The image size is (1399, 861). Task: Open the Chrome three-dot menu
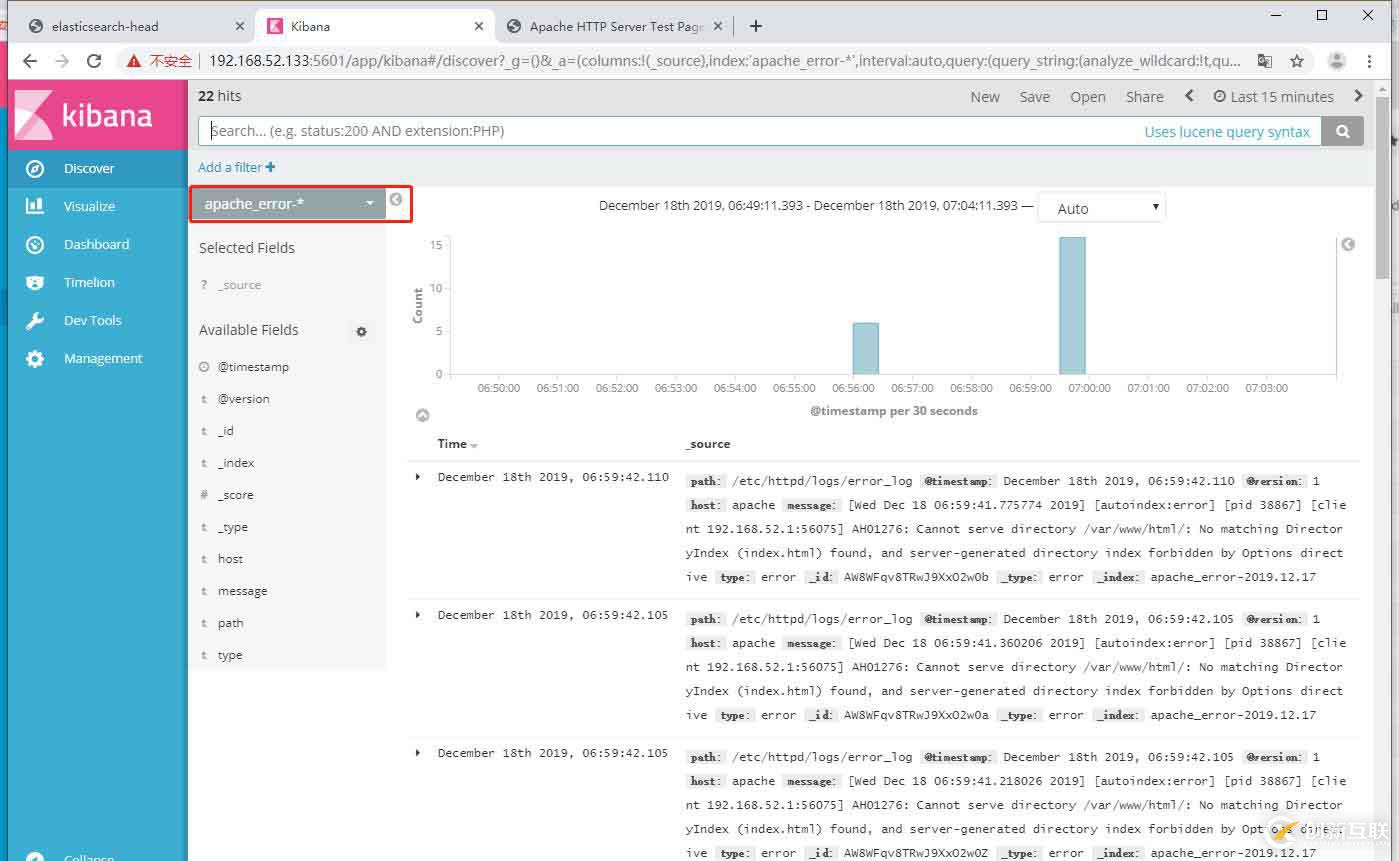pyautogui.click(x=1369, y=61)
